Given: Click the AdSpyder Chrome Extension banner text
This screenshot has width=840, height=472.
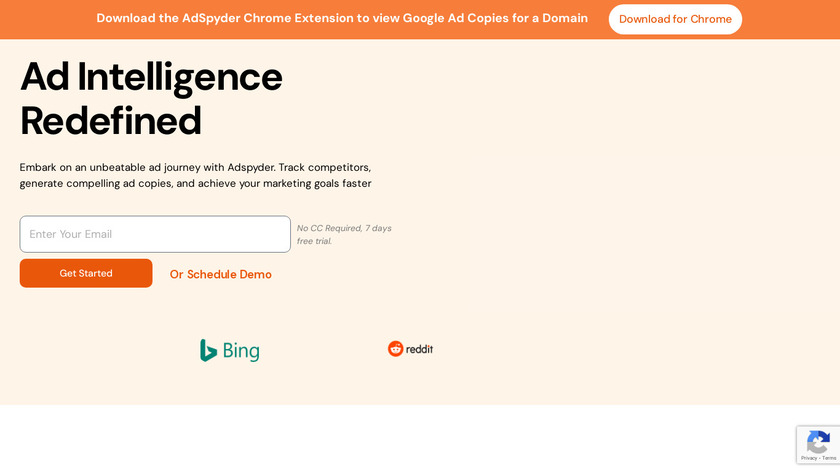Looking at the screenshot, I should tap(342, 18).
